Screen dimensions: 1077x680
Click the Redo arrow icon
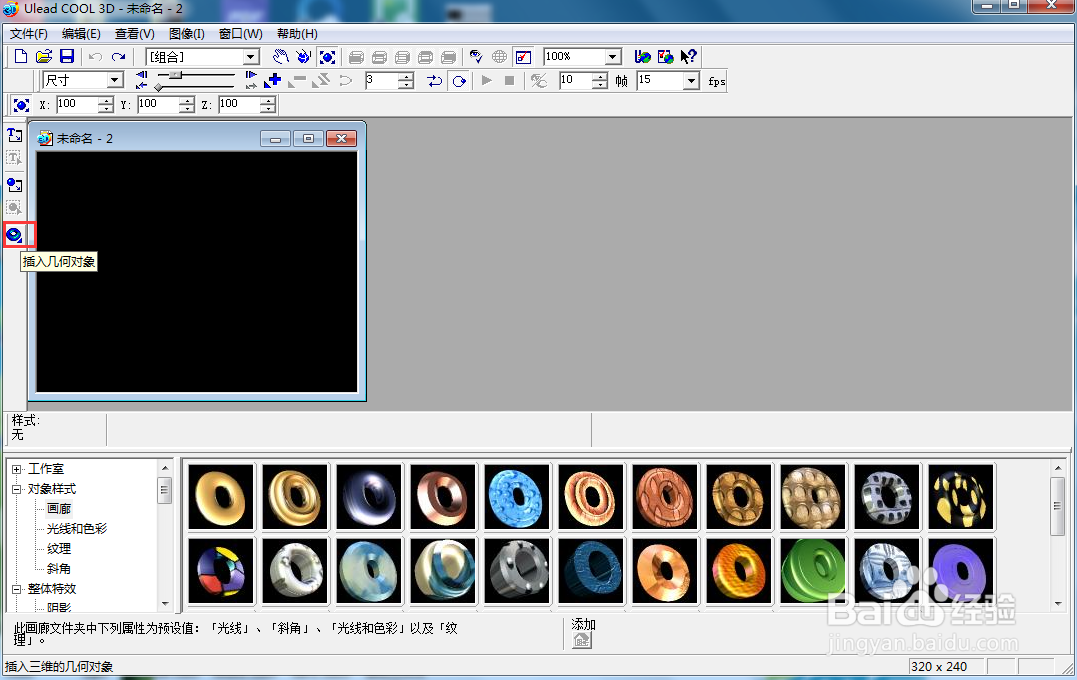pos(118,56)
